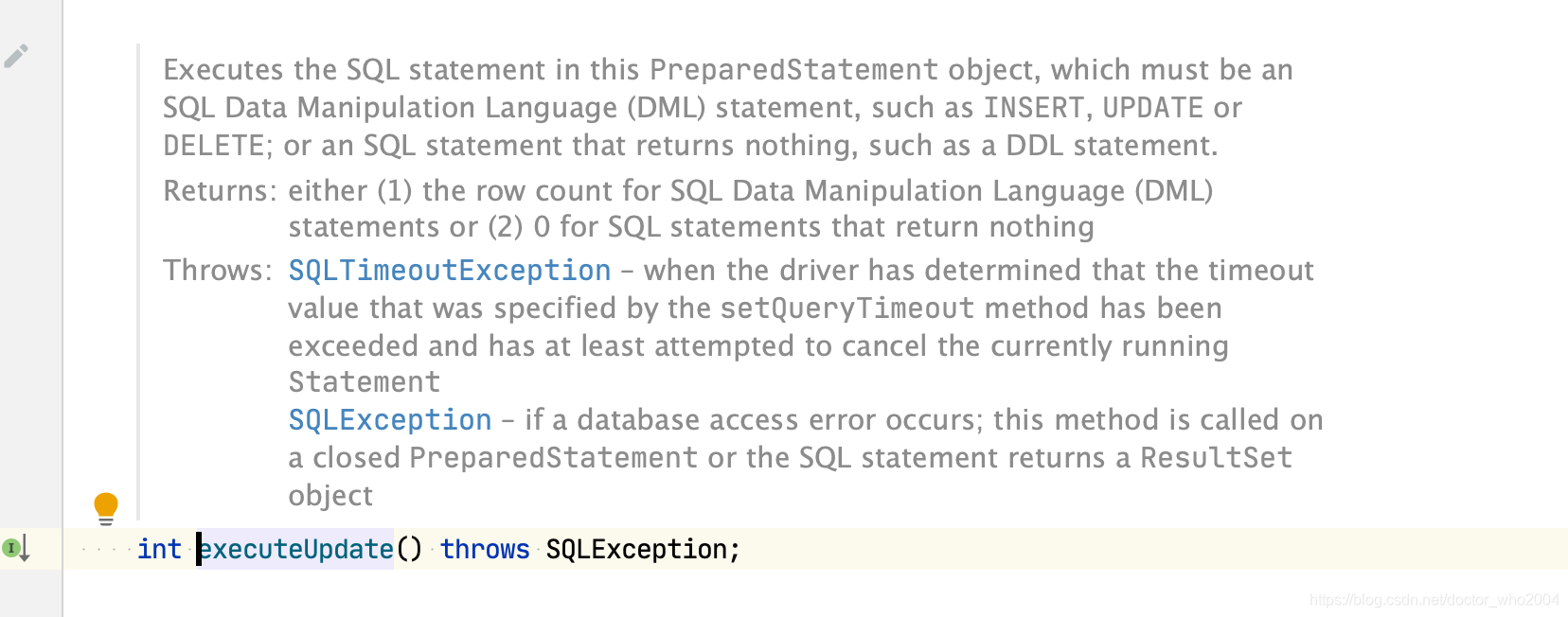
Task: Click the down arrow next to implementation marker
Action: pyautogui.click(x=26, y=549)
